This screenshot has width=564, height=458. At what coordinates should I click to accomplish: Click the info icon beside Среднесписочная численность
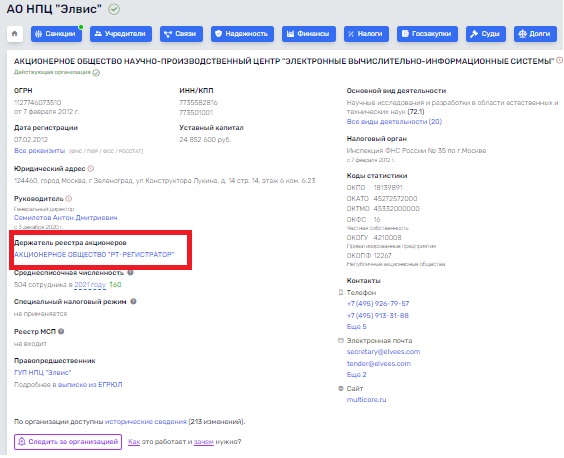130,273
